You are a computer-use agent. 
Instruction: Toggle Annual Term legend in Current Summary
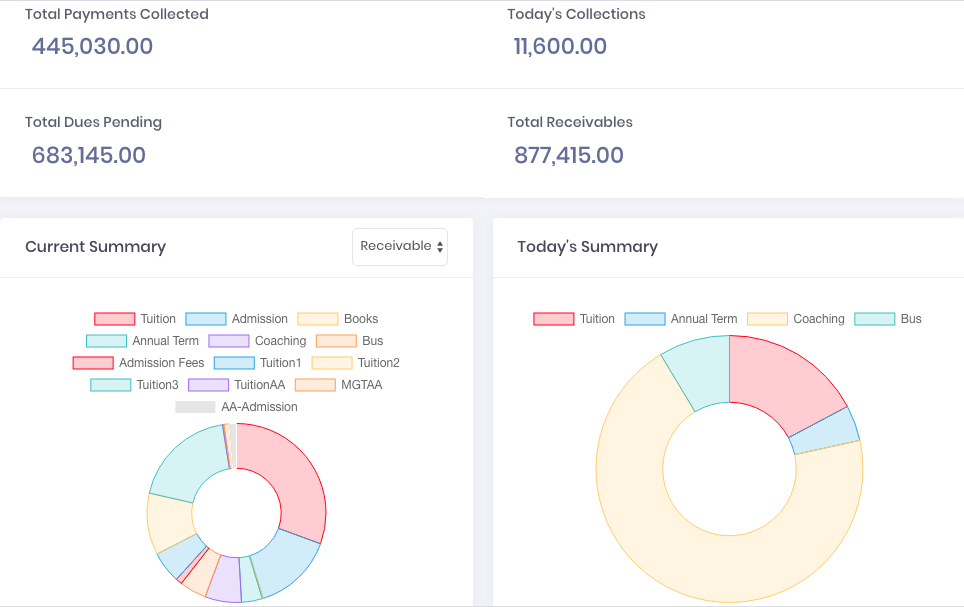(143, 341)
